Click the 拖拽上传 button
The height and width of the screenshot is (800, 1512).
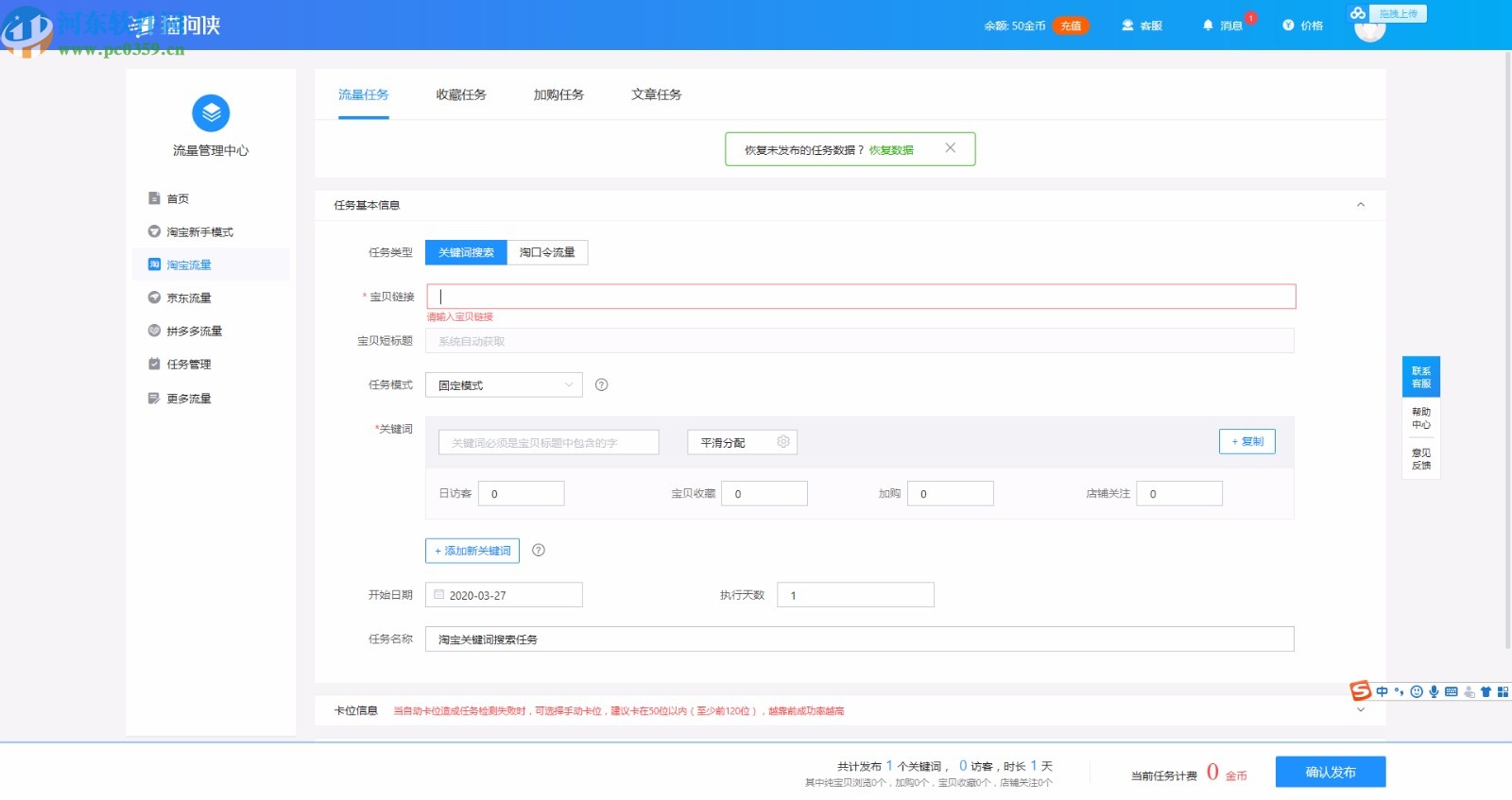tap(1398, 14)
